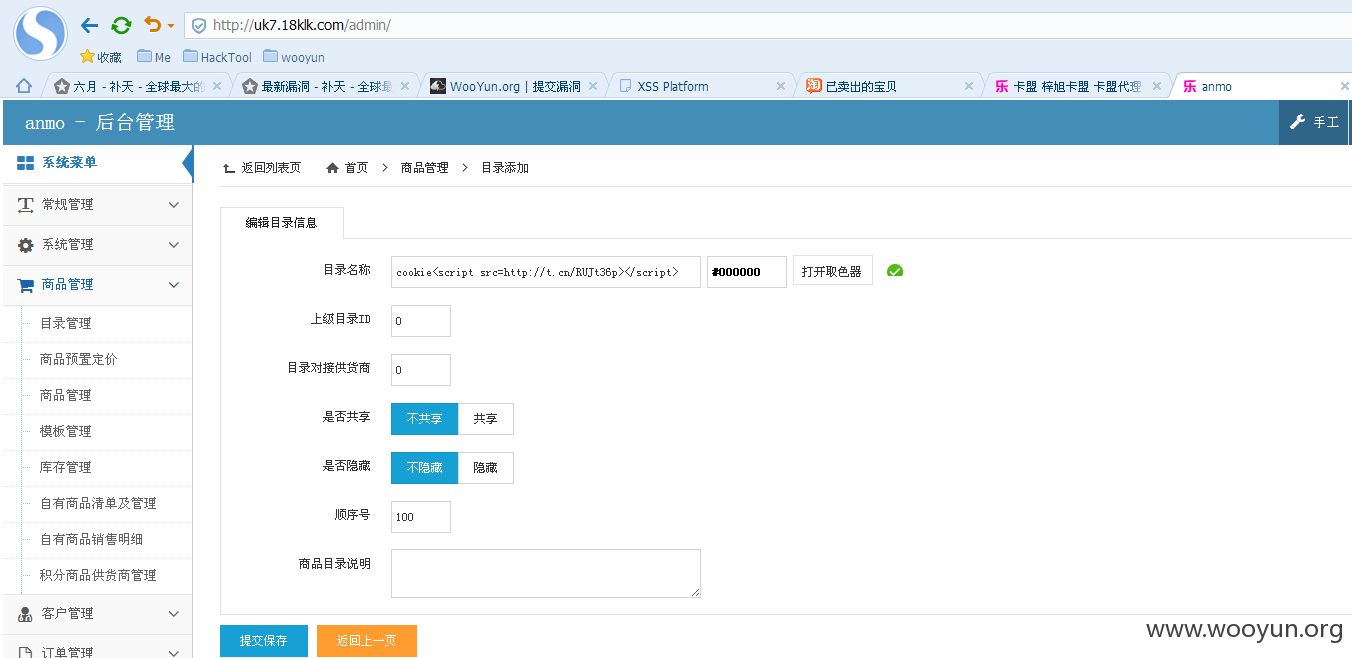Click the 顺序号 field
Viewport: 1352px width, 658px height.
(x=421, y=517)
